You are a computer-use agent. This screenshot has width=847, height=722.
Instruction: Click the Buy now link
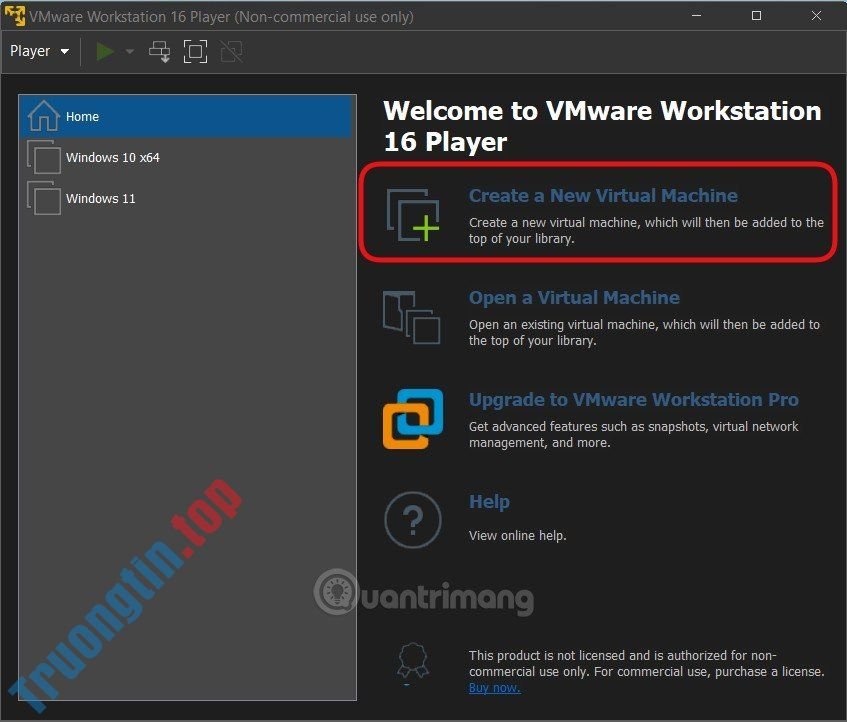494,687
